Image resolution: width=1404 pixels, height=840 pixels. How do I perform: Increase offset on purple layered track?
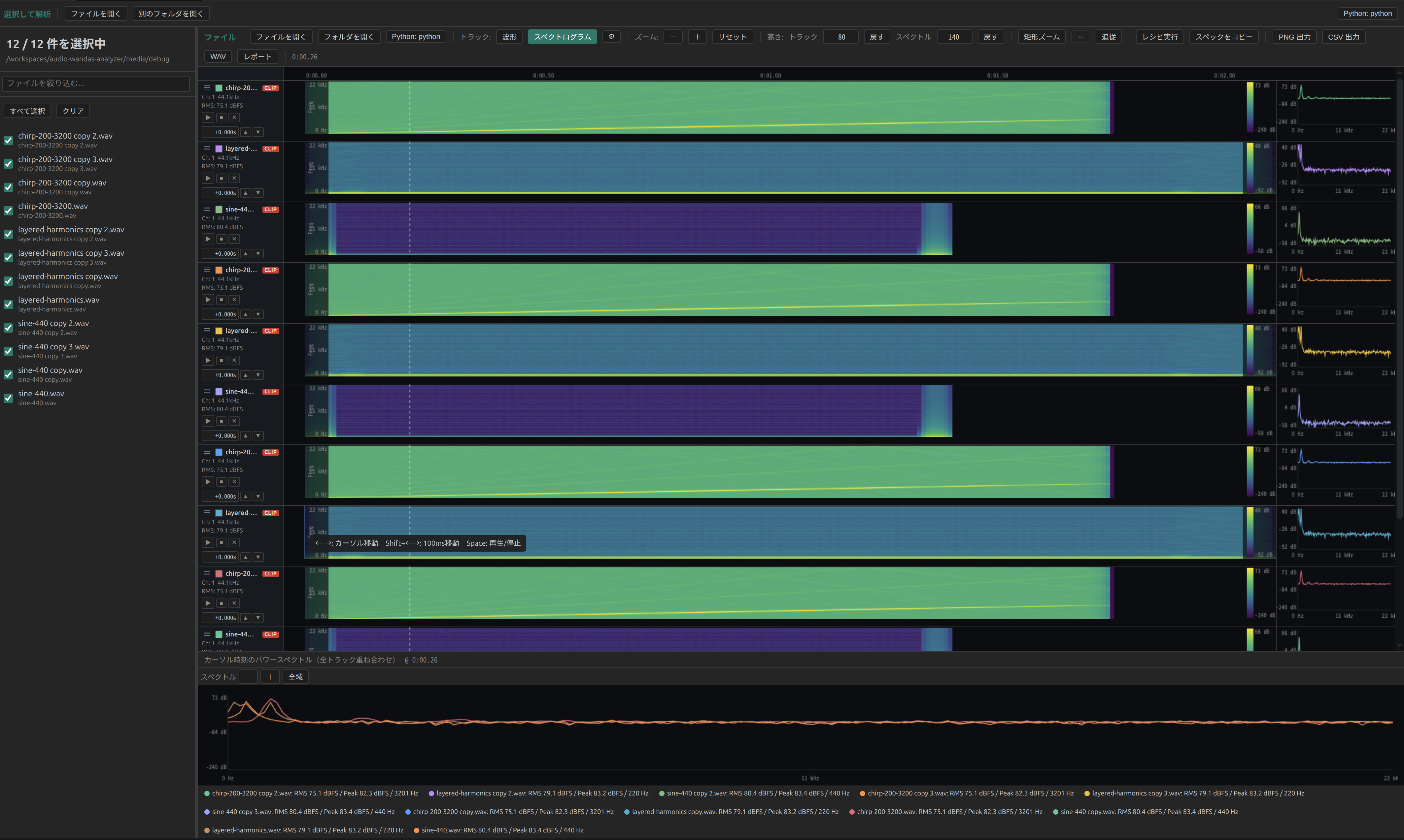click(246, 193)
